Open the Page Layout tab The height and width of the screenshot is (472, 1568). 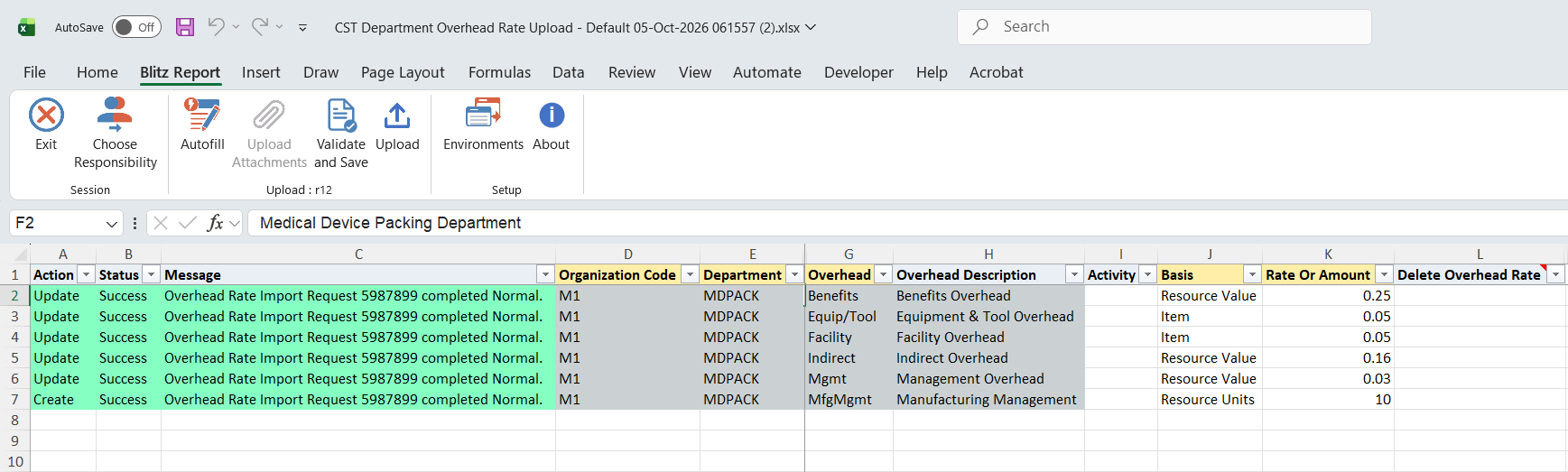(x=403, y=72)
